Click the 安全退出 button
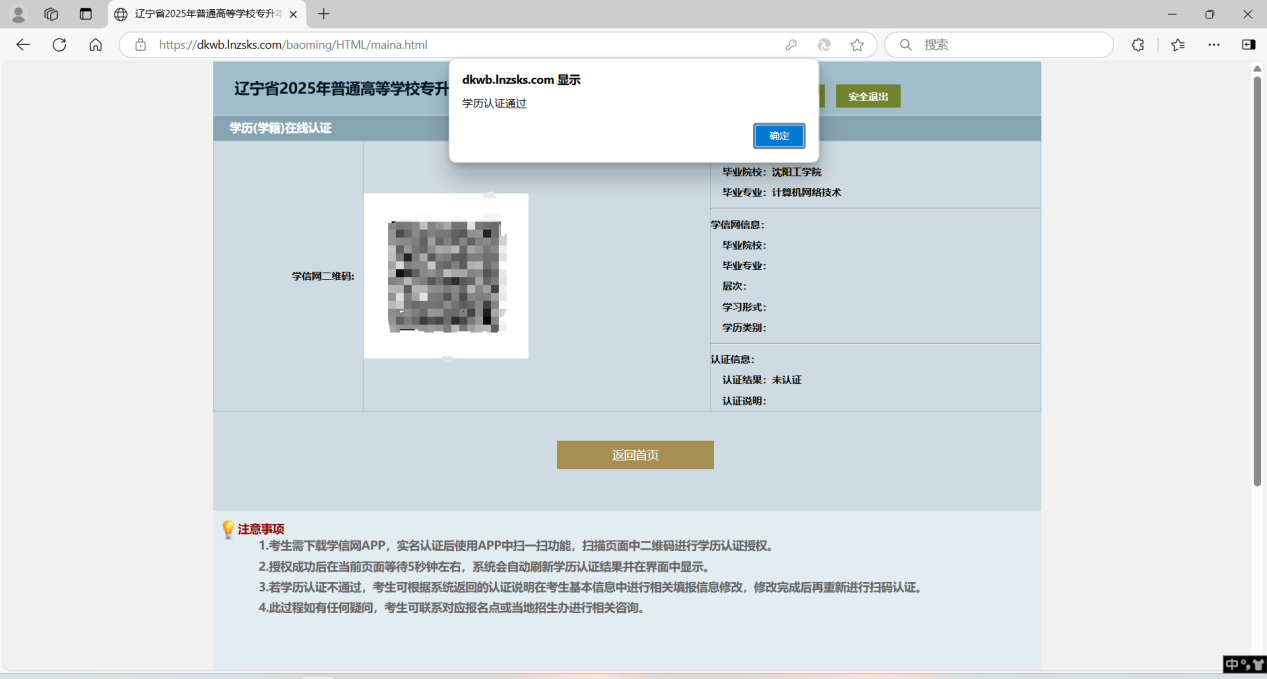The image size is (1267, 679). (x=868, y=96)
